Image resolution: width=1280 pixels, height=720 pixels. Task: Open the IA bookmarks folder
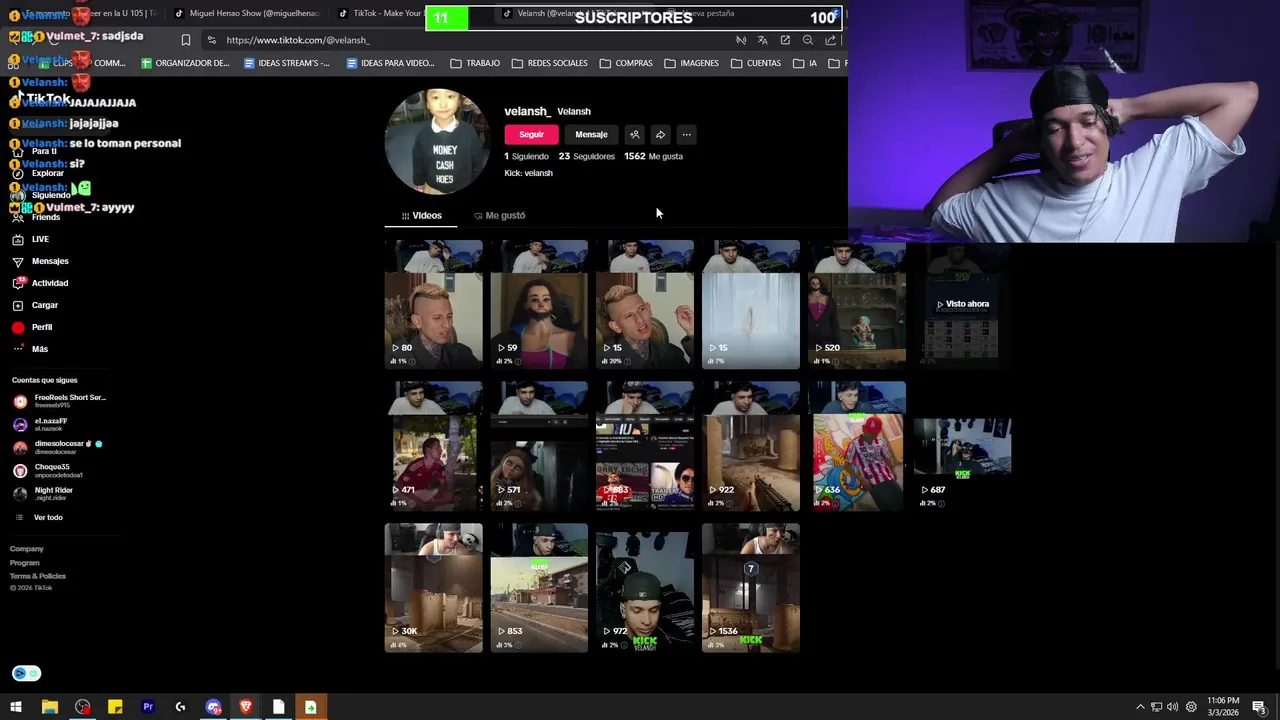(x=806, y=63)
